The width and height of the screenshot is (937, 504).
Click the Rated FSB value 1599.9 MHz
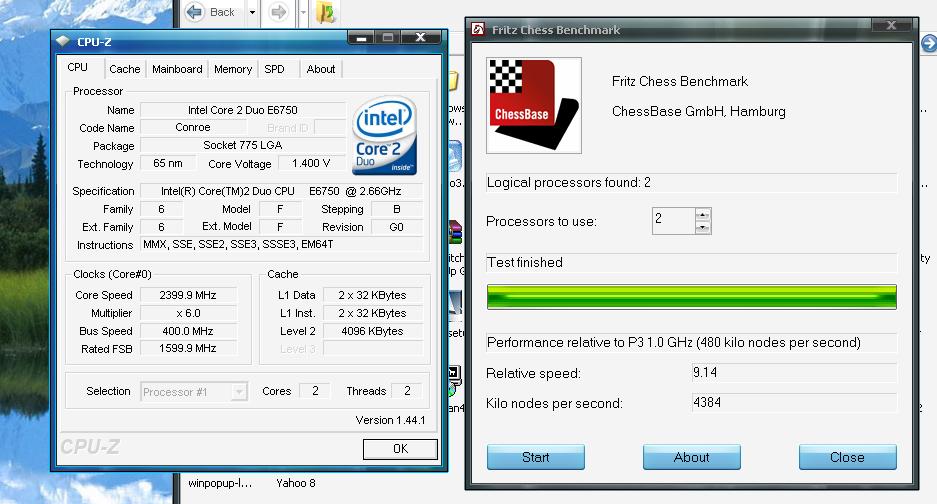[x=188, y=349]
